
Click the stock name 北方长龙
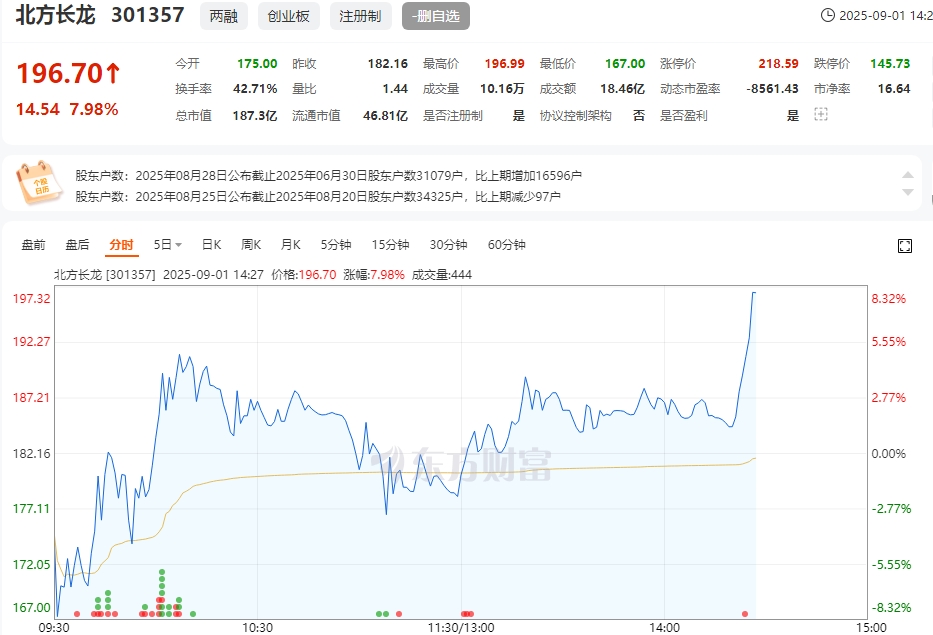tap(55, 15)
